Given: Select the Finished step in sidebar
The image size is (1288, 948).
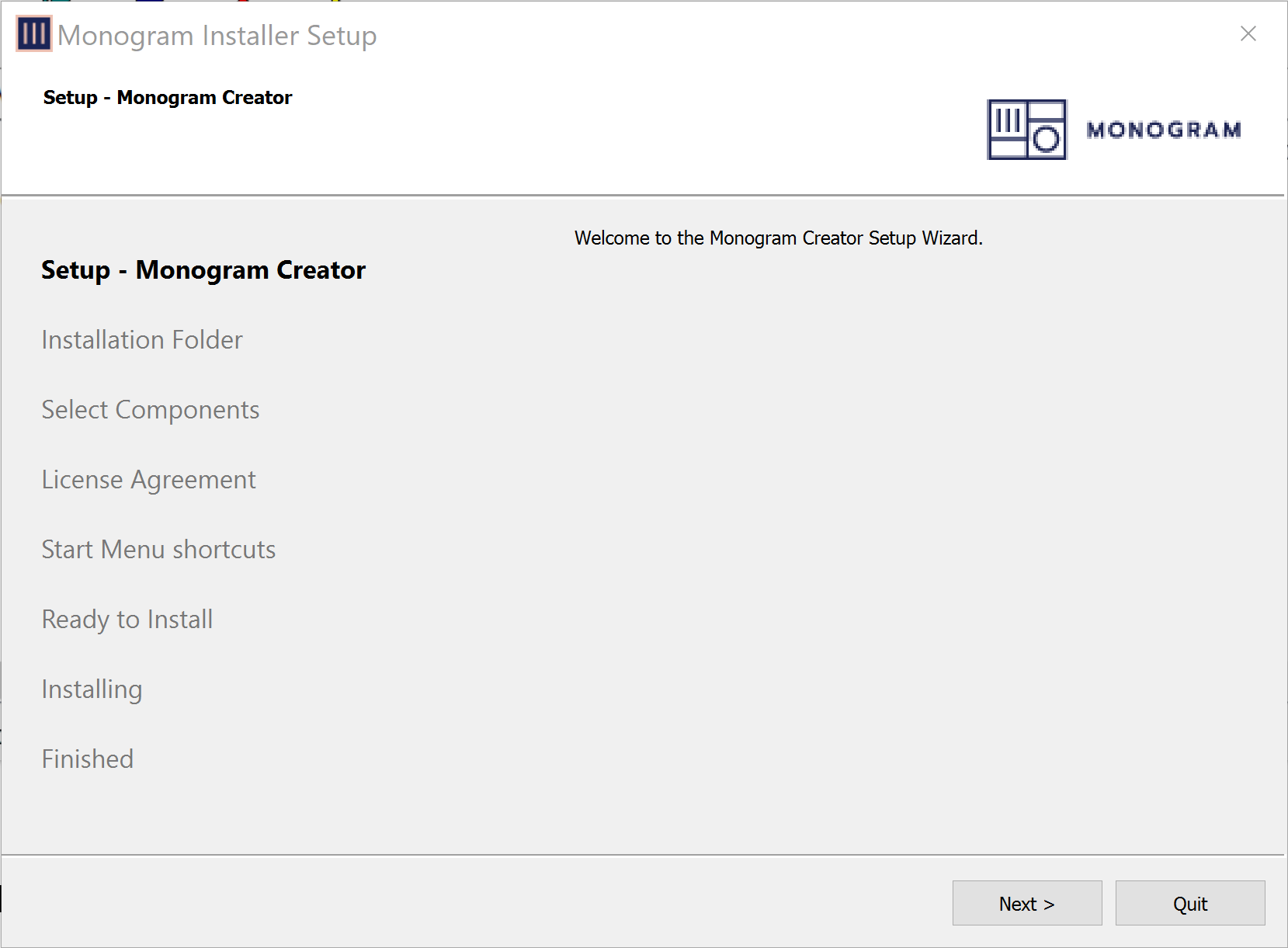Looking at the screenshot, I should tap(88, 759).
